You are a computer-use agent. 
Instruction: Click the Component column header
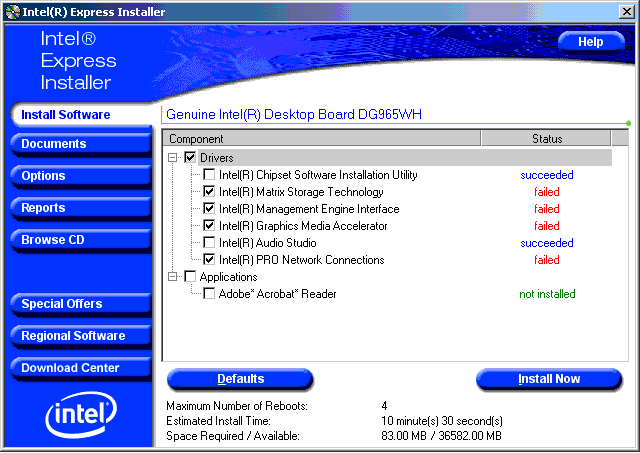point(322,139)
